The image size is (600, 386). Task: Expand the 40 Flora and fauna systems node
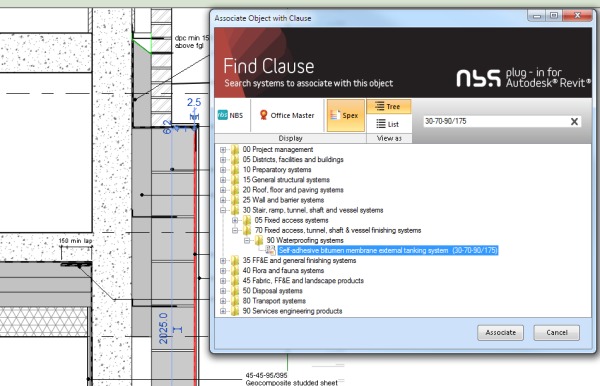223,271
